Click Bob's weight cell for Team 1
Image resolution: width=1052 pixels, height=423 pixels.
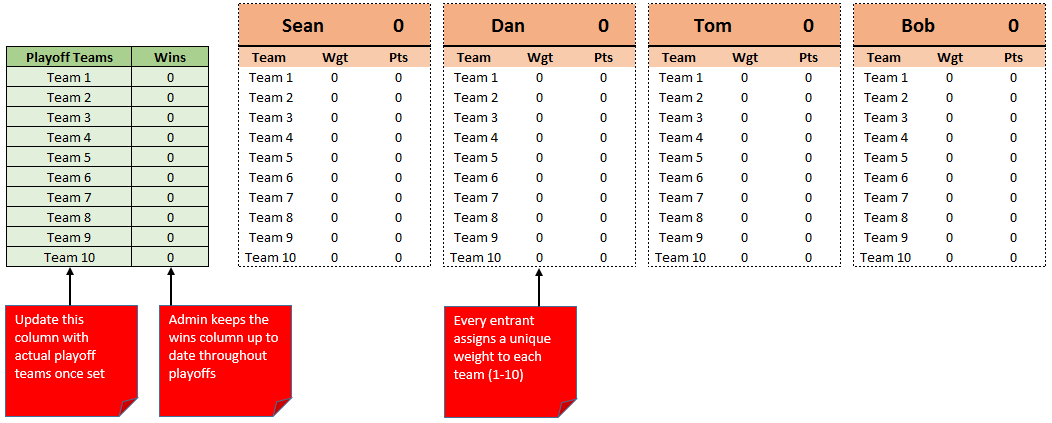click(949, 77)
